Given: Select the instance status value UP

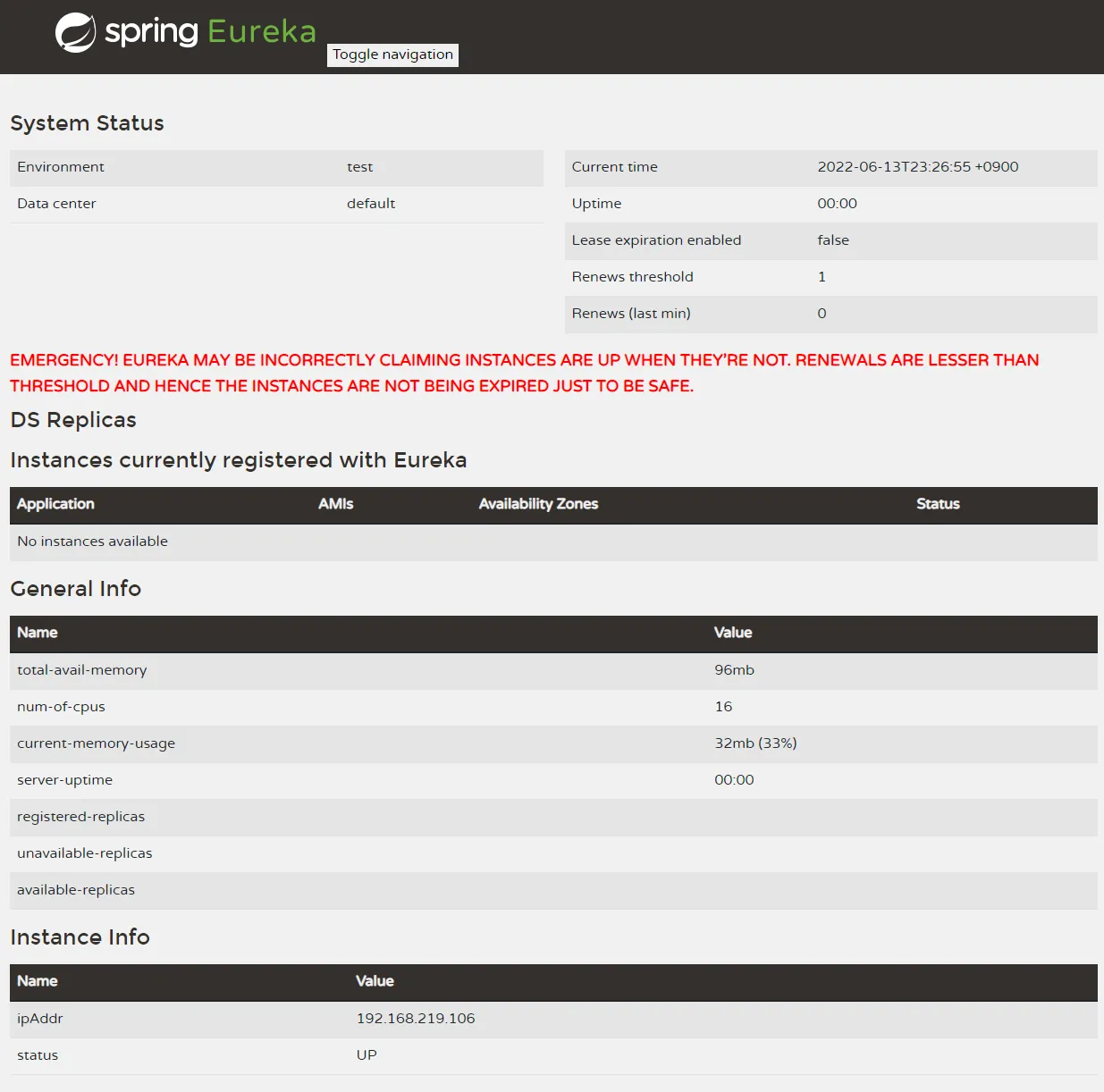Looking at the screenshot, I should click(x=367, y=1055).
